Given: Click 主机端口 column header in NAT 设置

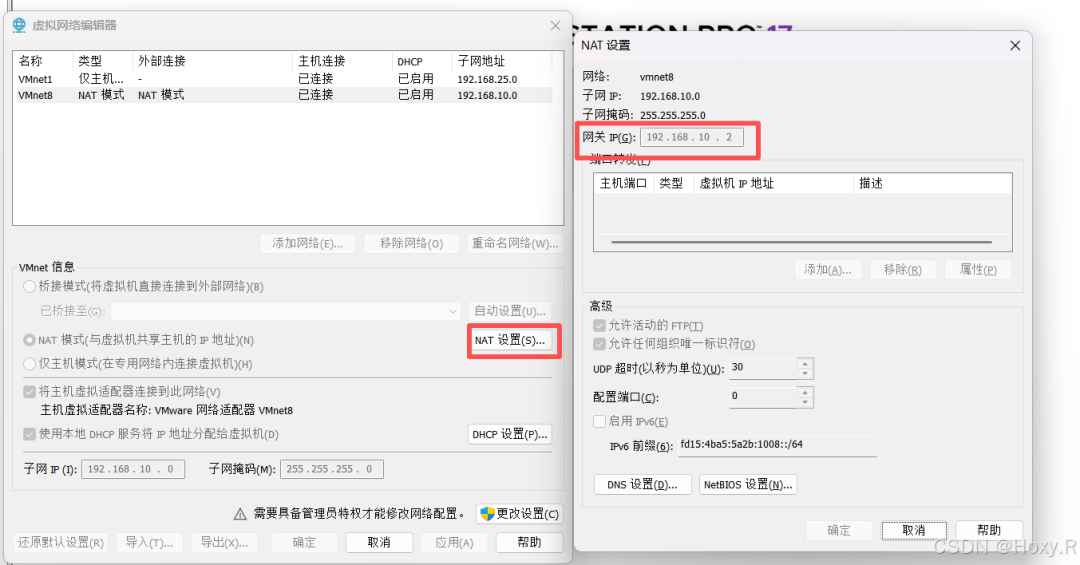Looking at the screenshot, I should click(623, 183).
